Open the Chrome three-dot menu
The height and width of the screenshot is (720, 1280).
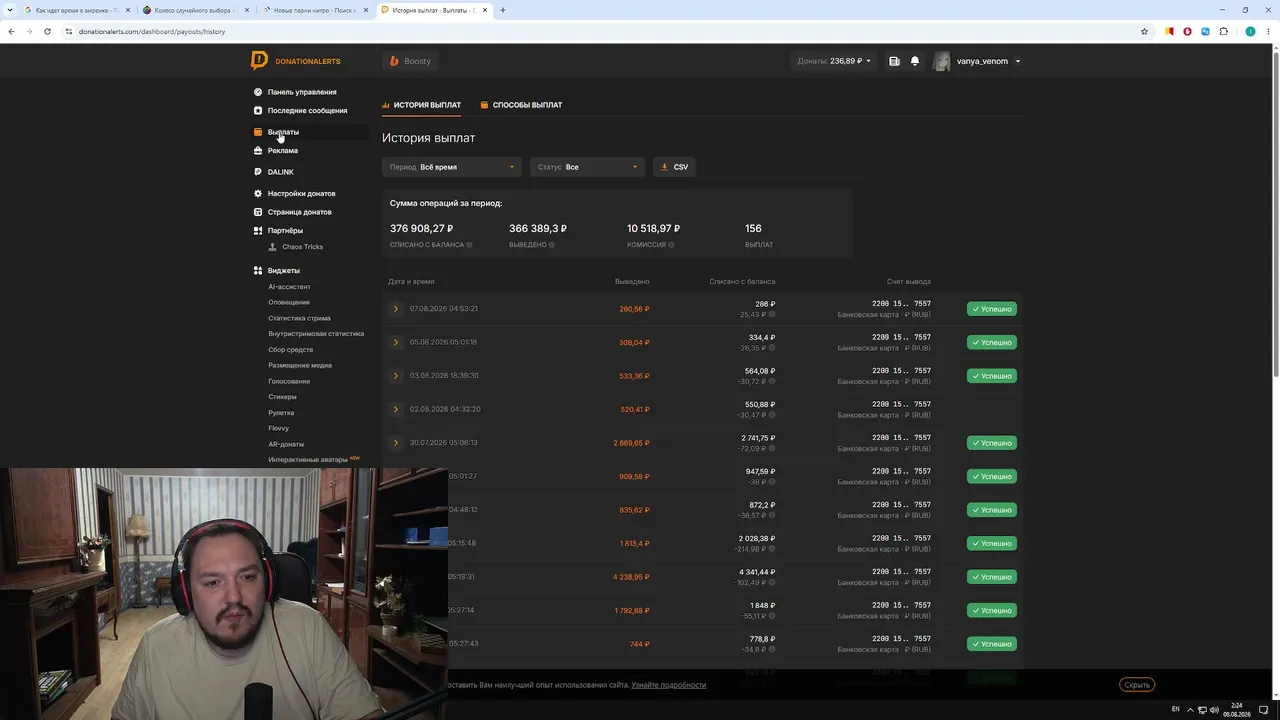(1268, 32)
